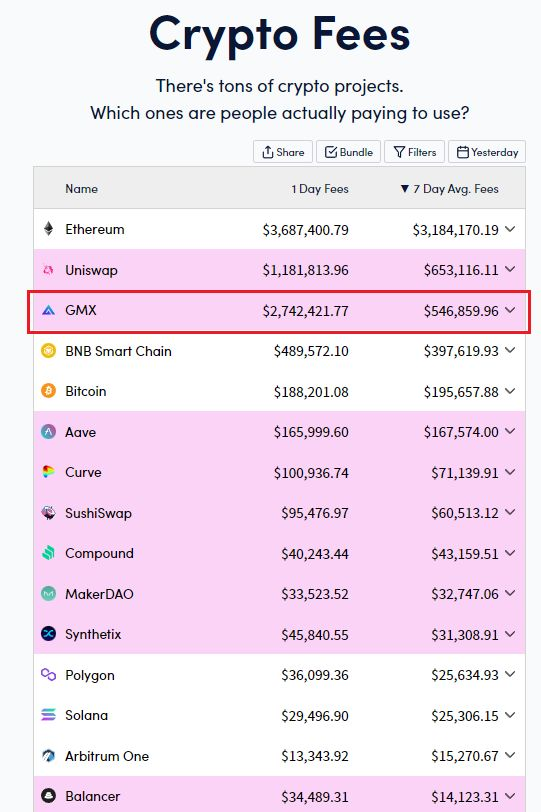Viewport: 541px width, 812px height.
Task: Click the Share button
Action: coord(283,152)
